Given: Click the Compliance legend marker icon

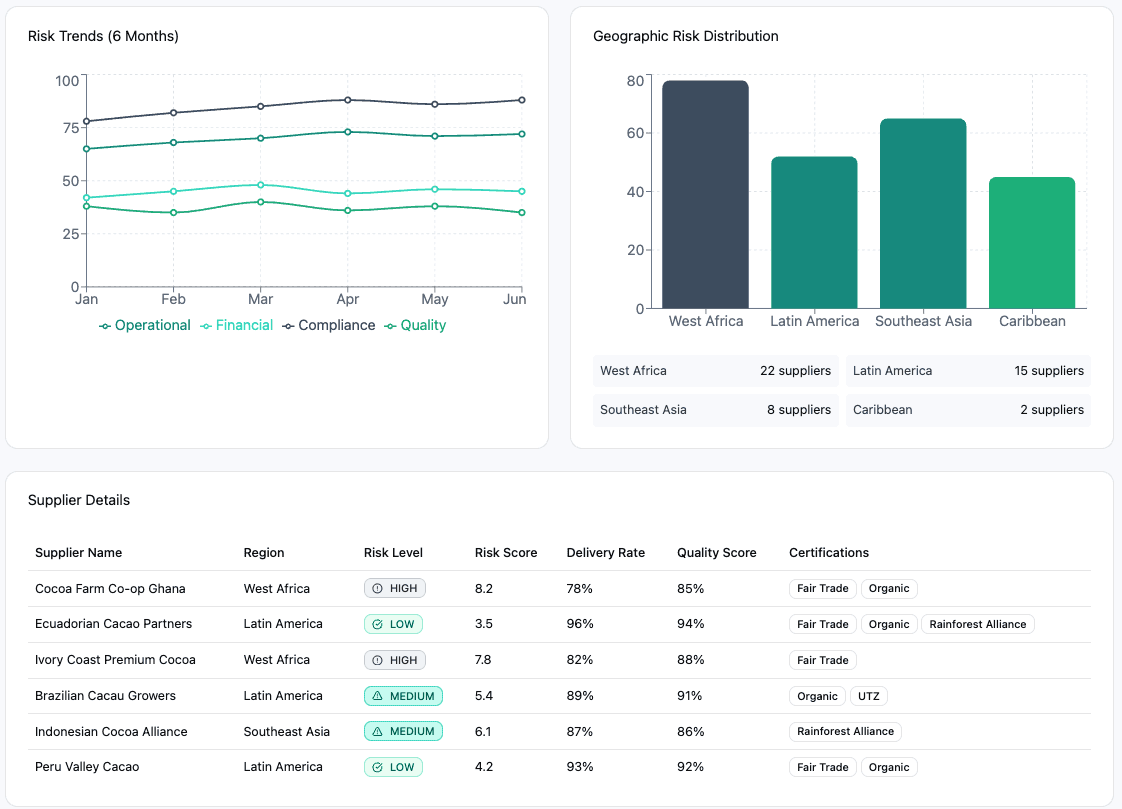Looking at the screenshot, I should pyautogui.click(x=288, y=326).
